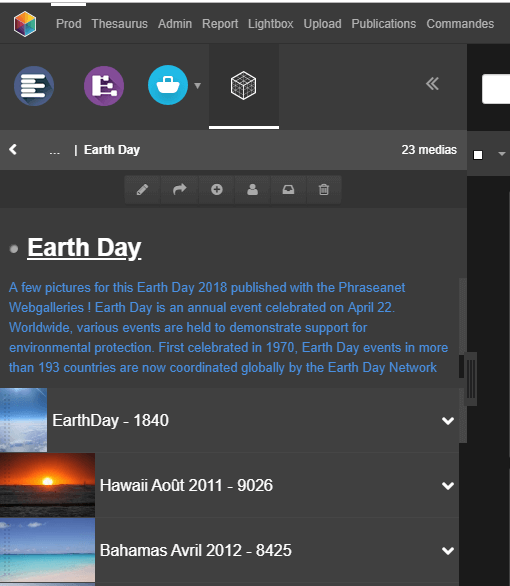The image size is (510, 586).
Task: Click the Phraseanet cube logo
Action: point(25,24)
